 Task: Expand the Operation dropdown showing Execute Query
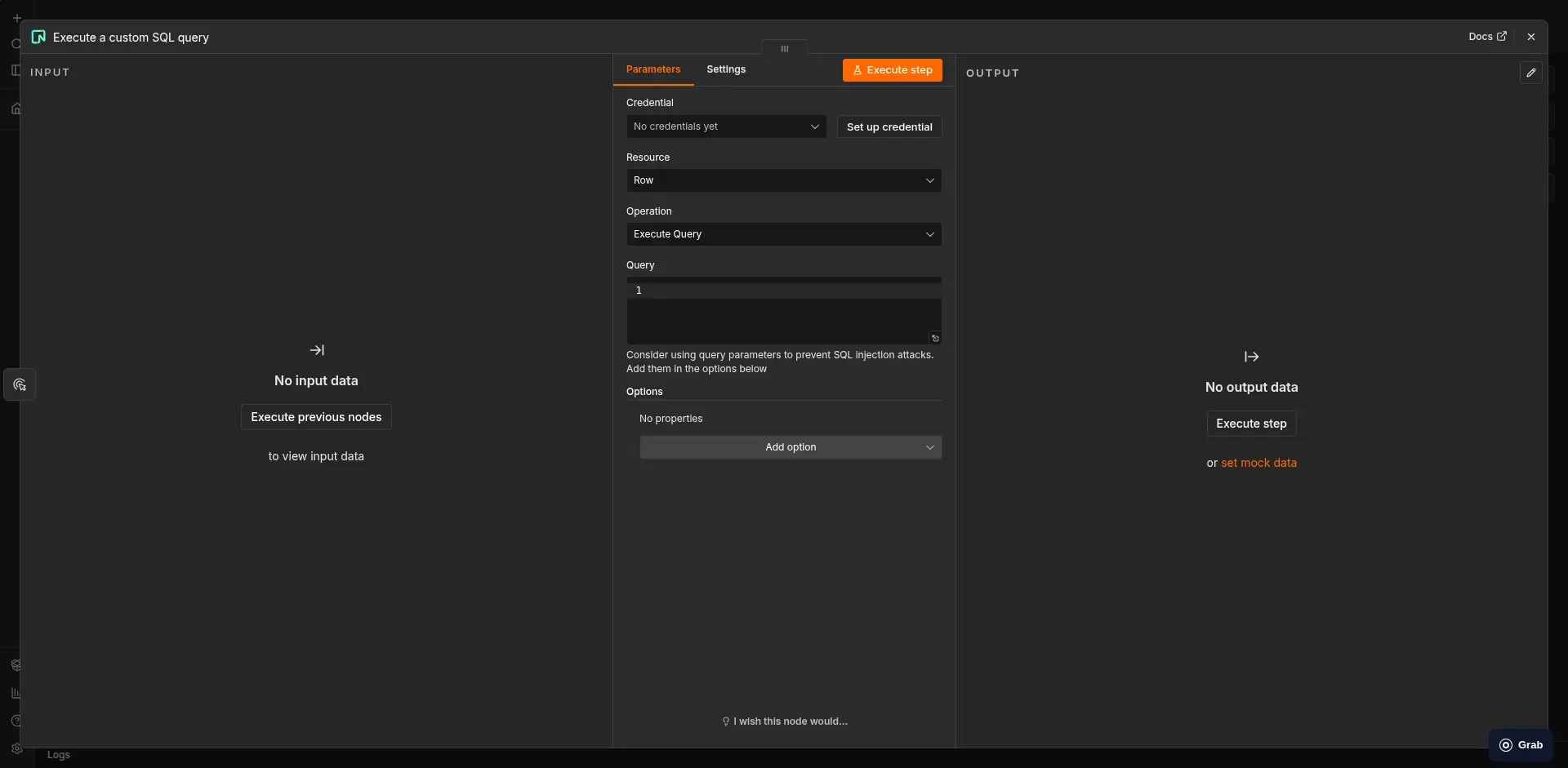pos(784,234)
